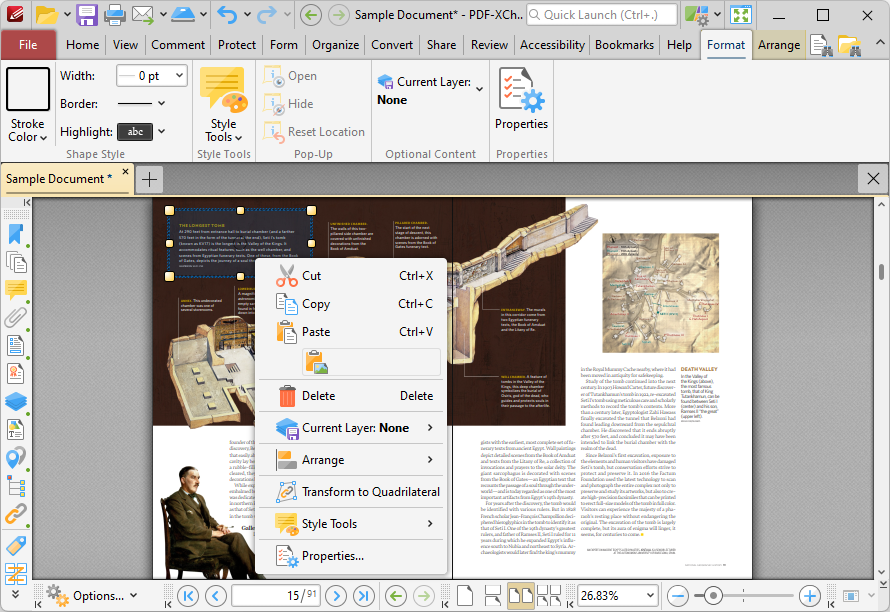
Task: Toggle full screen mode icon
Action: click(x=741, y=15)
